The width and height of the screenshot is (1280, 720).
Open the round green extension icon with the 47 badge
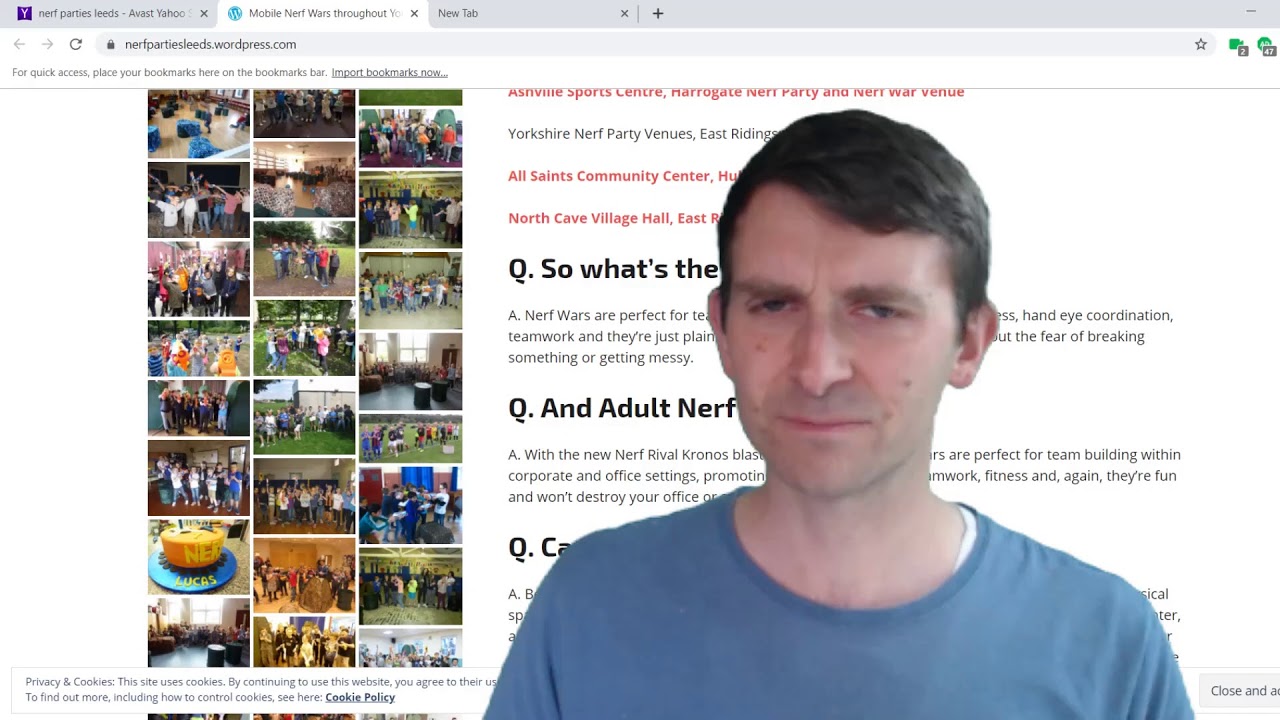point(1266,45)
